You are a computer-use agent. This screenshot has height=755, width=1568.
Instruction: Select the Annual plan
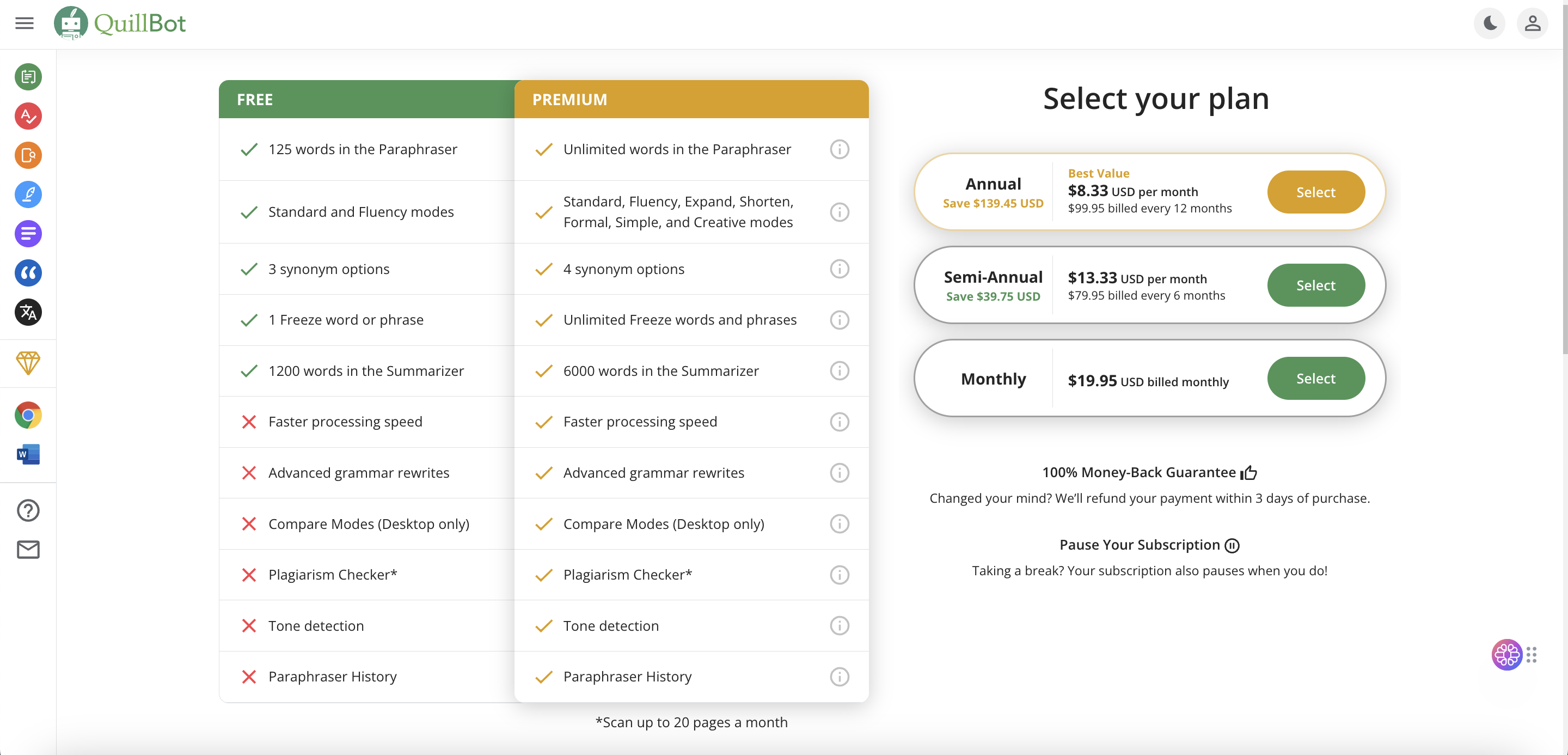1315,192
